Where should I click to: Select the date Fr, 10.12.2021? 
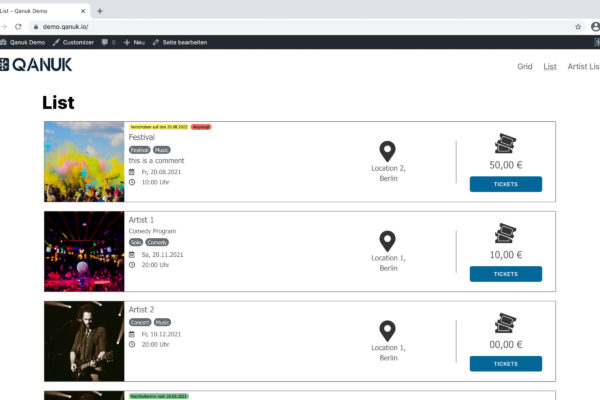tap(161, 334)
